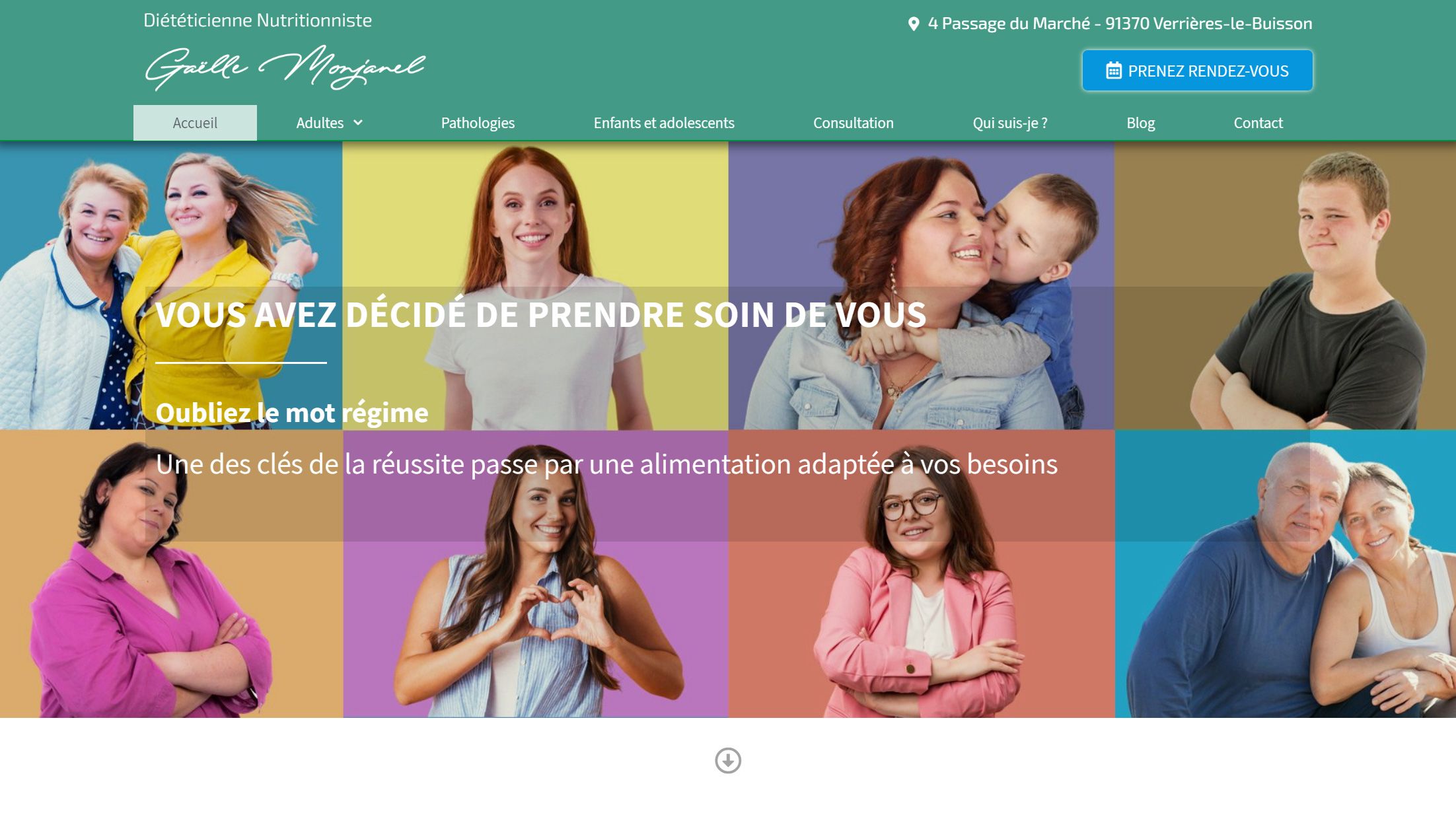Image resolution: width=1456 pixels, height=815 pixels.
Task: Click the redhead woman on yellow background
Action: pos(535,285)
